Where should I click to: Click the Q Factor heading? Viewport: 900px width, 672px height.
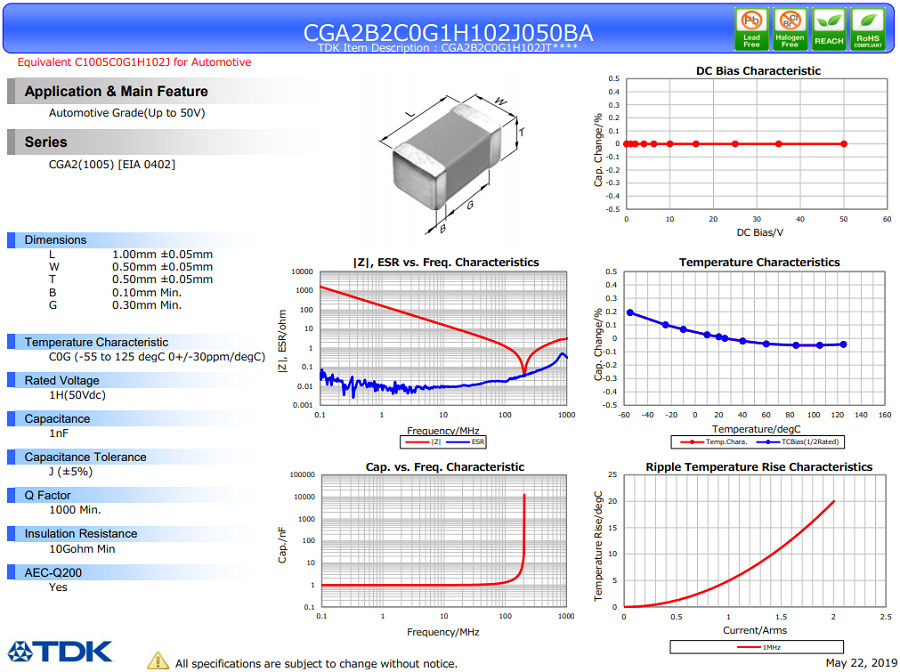pyautogui.click(x=47, y=495)
